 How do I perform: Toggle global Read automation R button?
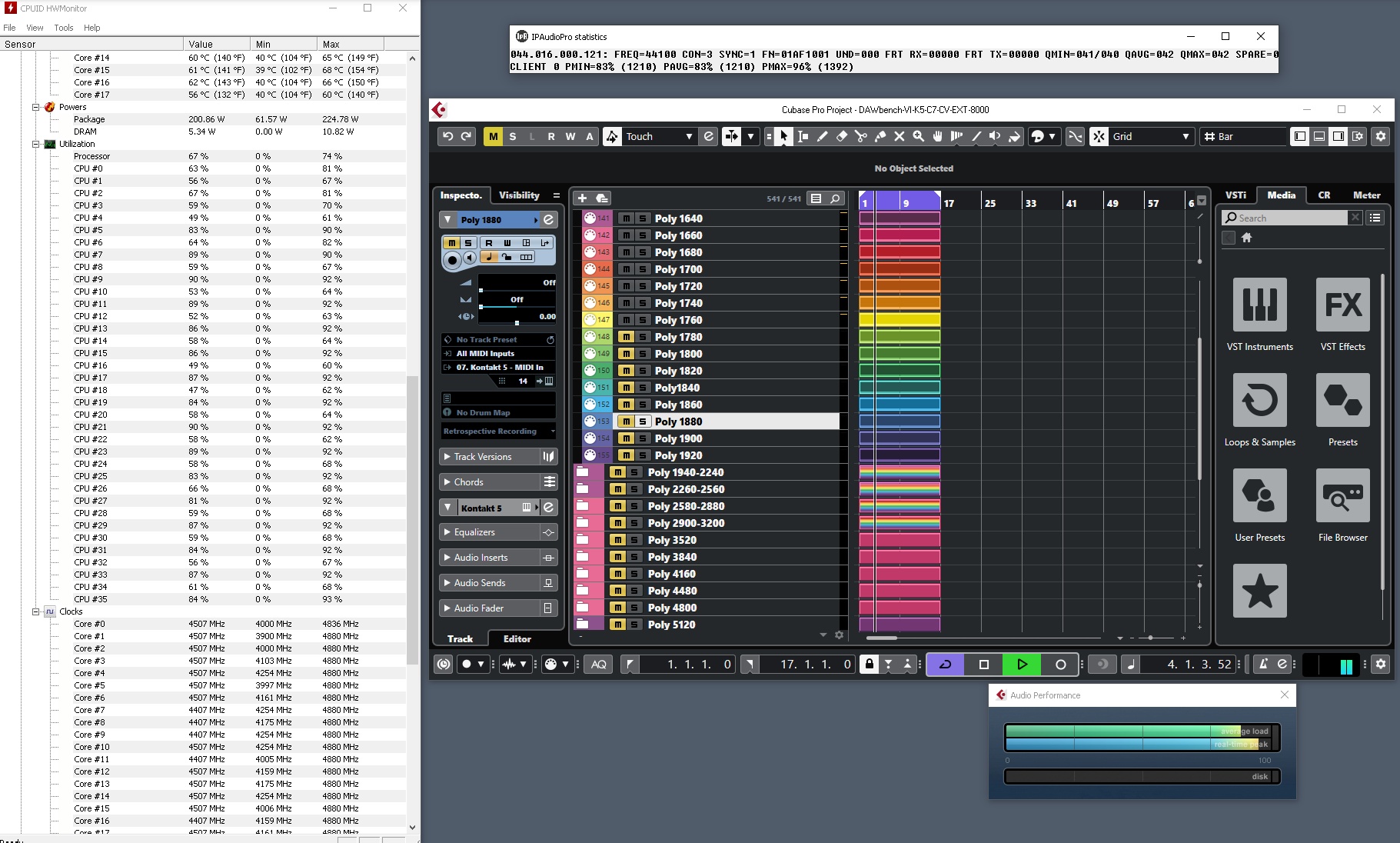tap(550, 136)
